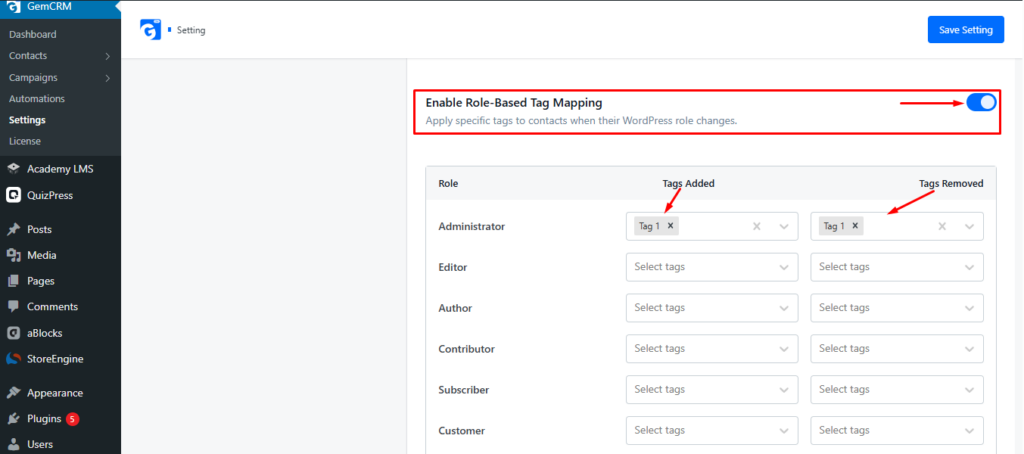Remove Tag 1 from Administrator Tags Added
The width and height of the screenshot is (1024, 454).
[670, 226]
